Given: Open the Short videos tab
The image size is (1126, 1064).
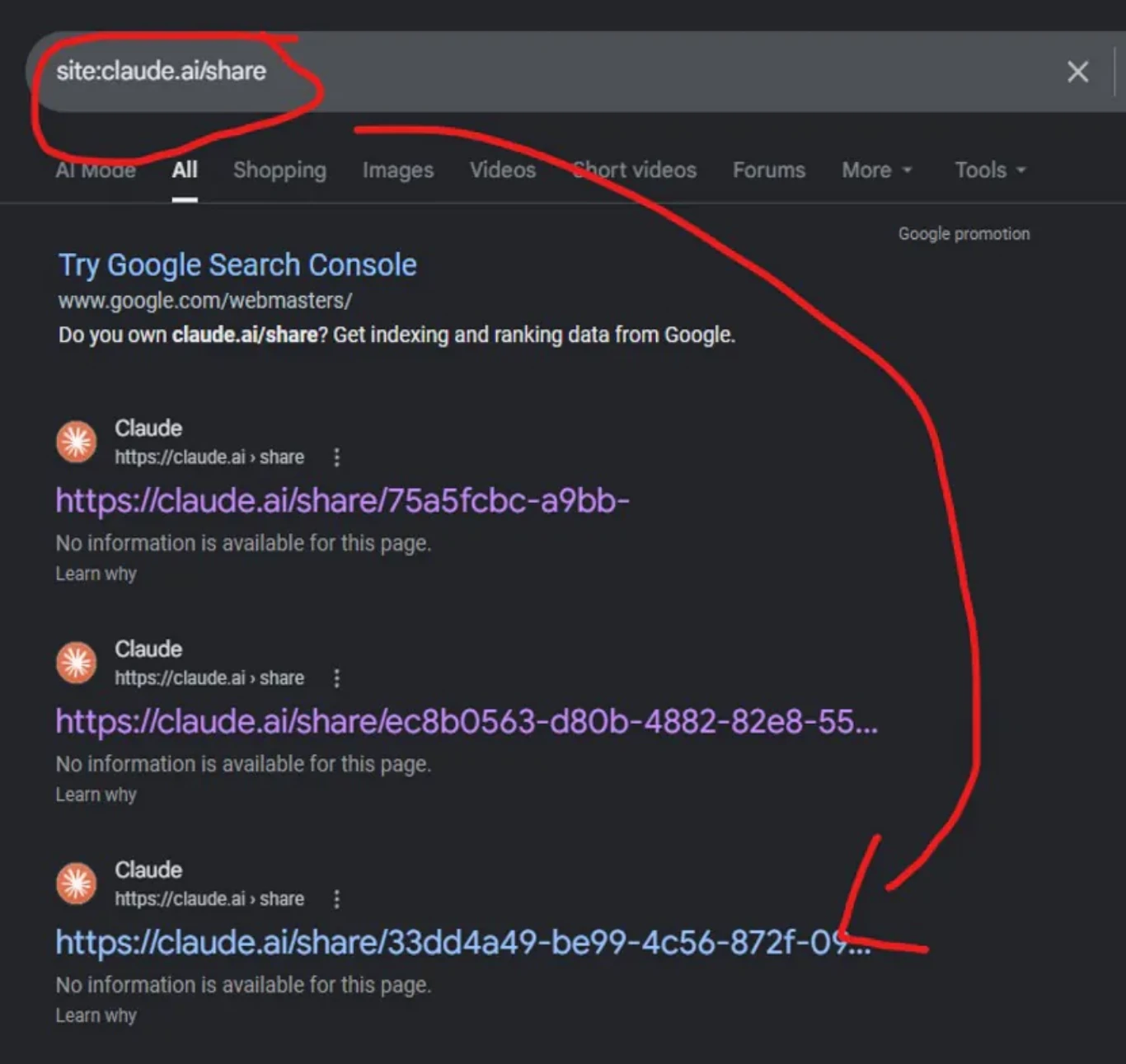Looking at the screenshot, I should click(635, 170).
